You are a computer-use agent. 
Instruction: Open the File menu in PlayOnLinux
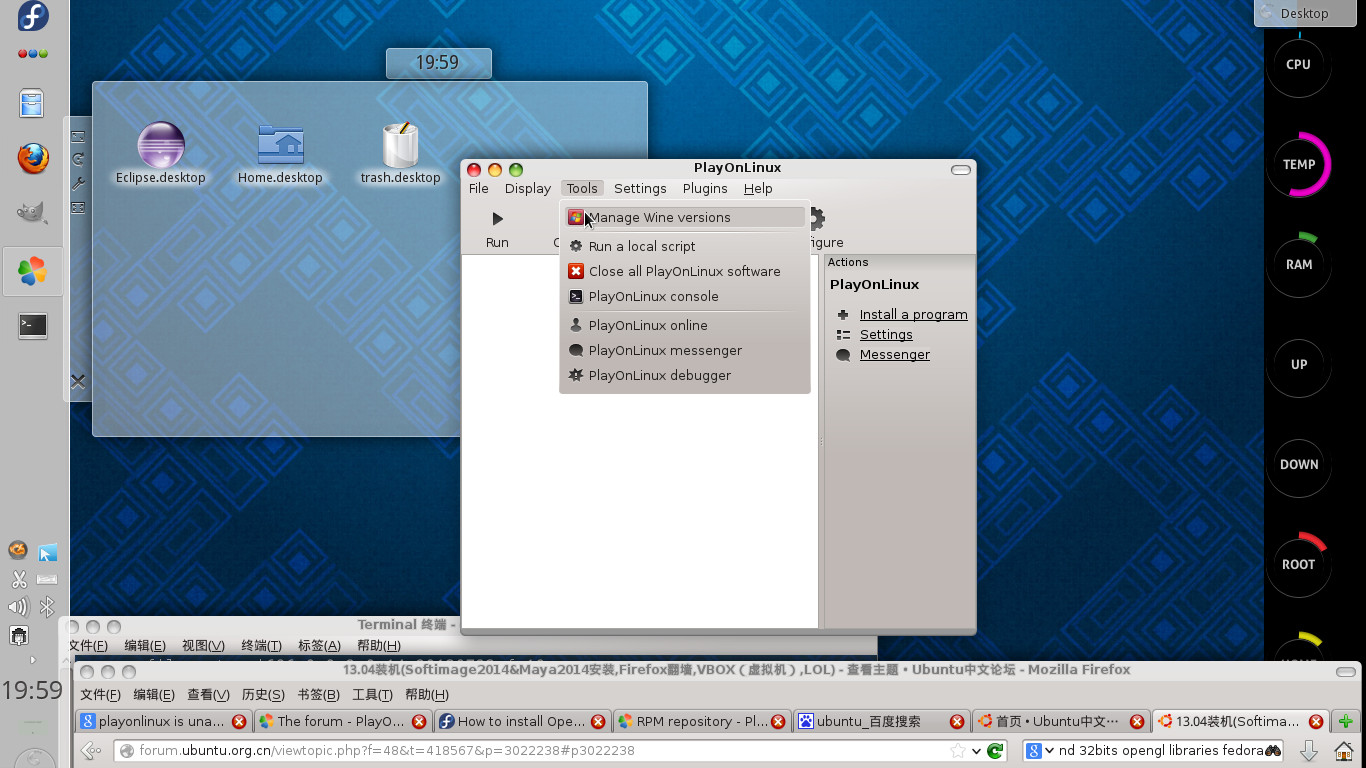479,188
